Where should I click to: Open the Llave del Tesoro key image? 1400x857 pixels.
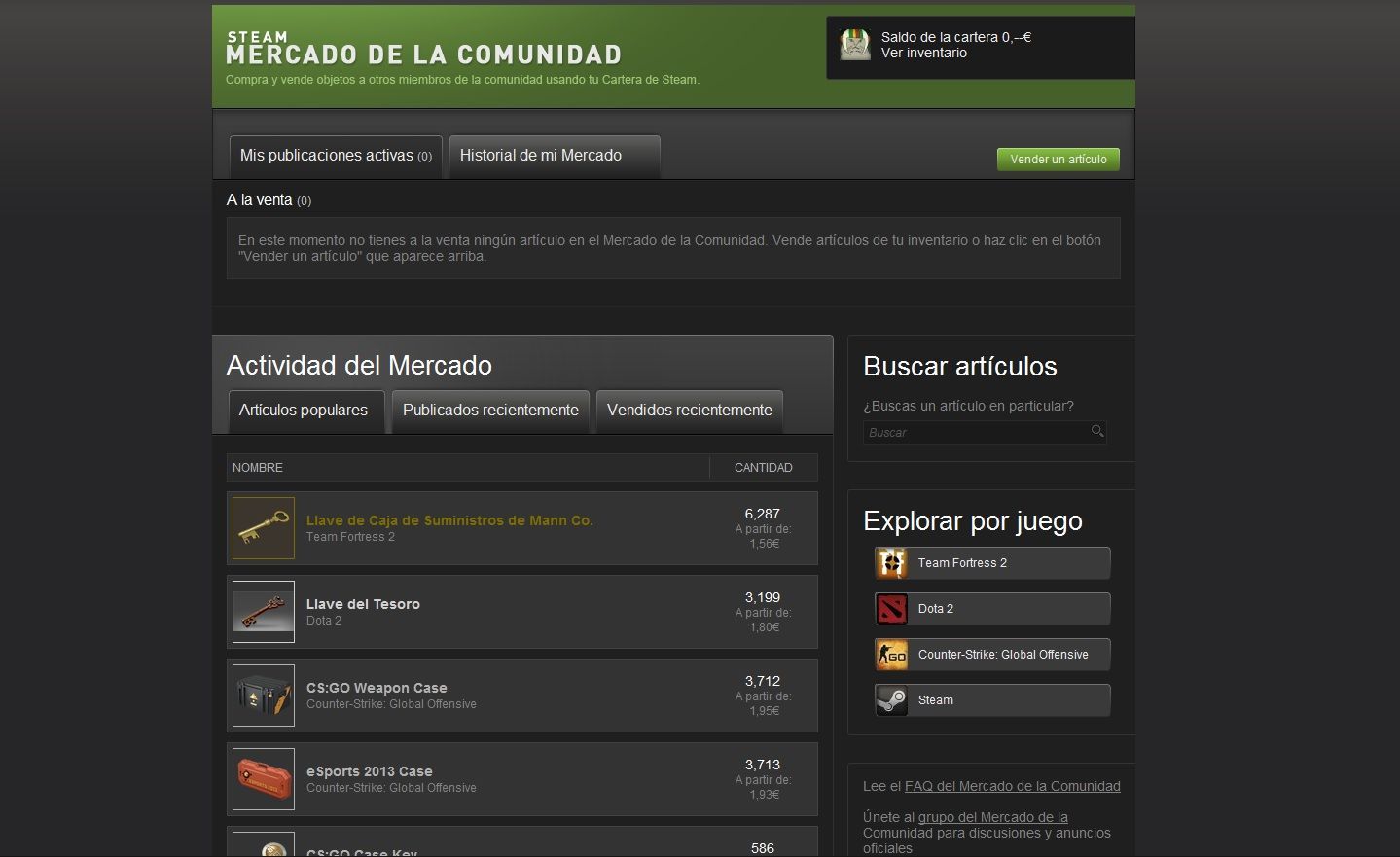(264, 612)
